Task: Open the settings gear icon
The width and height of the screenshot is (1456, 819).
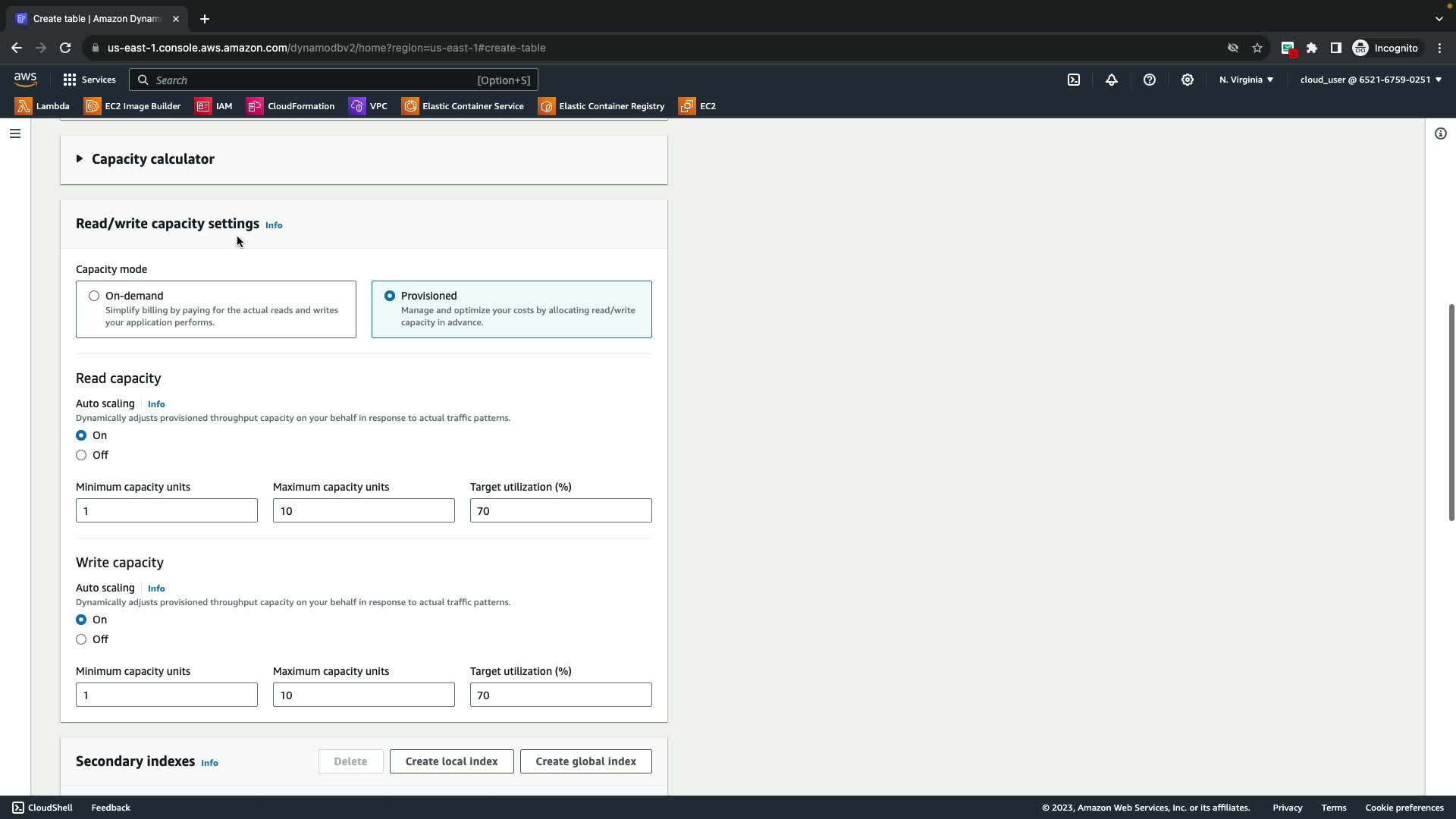Action: 1188,80
